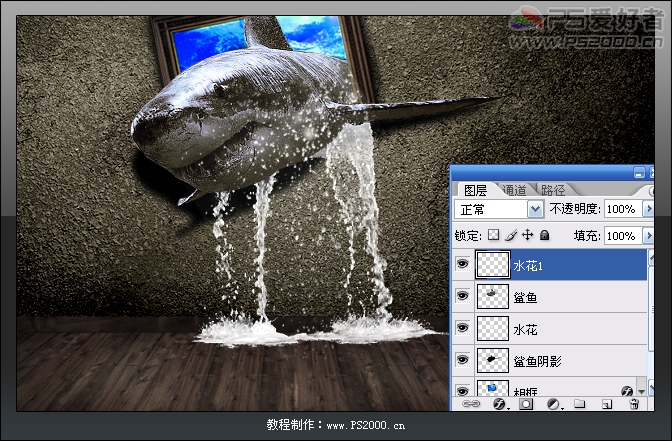The width and height of the screenshot is (672, 441).
Task: Select the 相框 layer thumbnail
Action: click(x=493, y=388)
